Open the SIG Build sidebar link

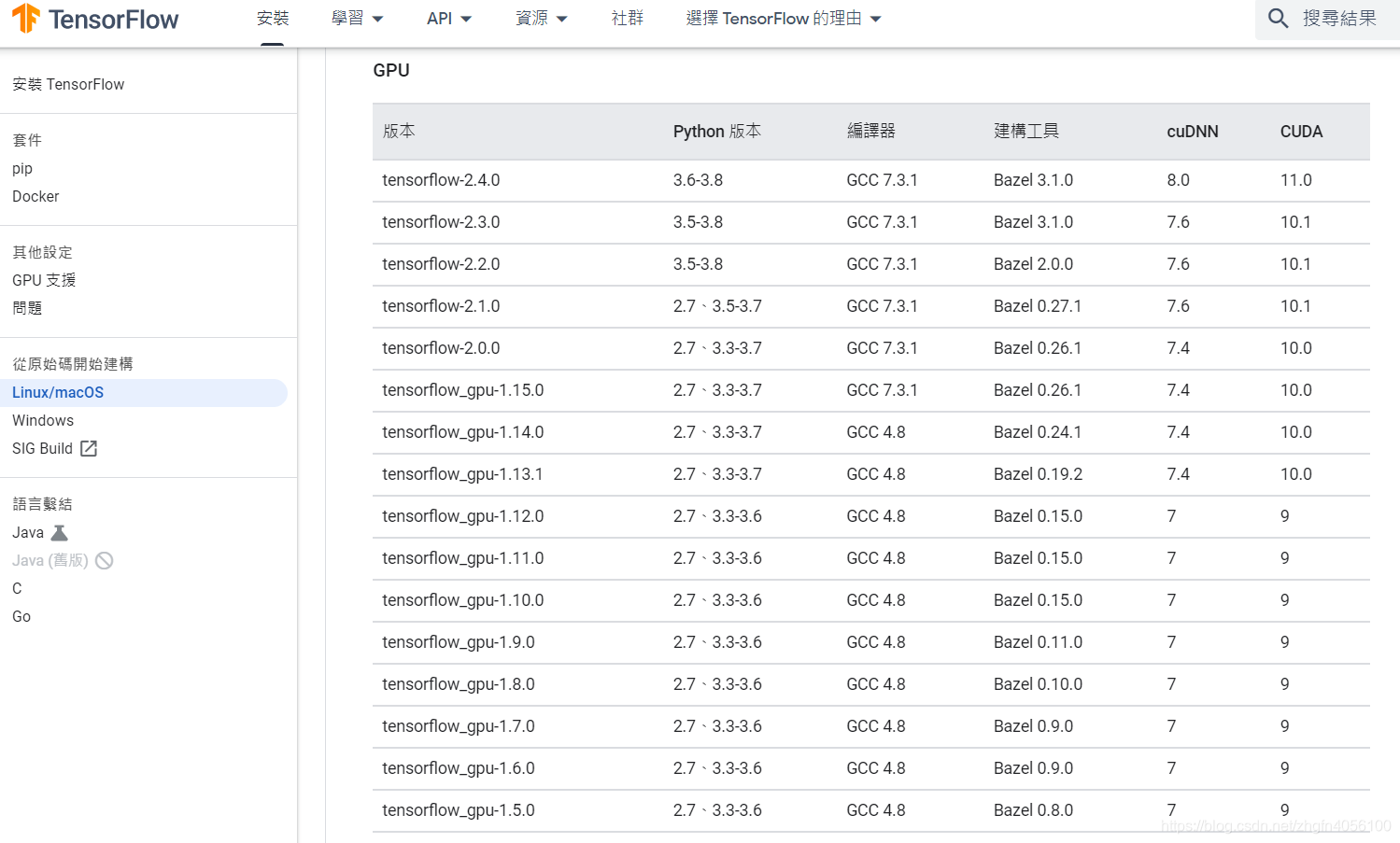(x=42, y=449)
